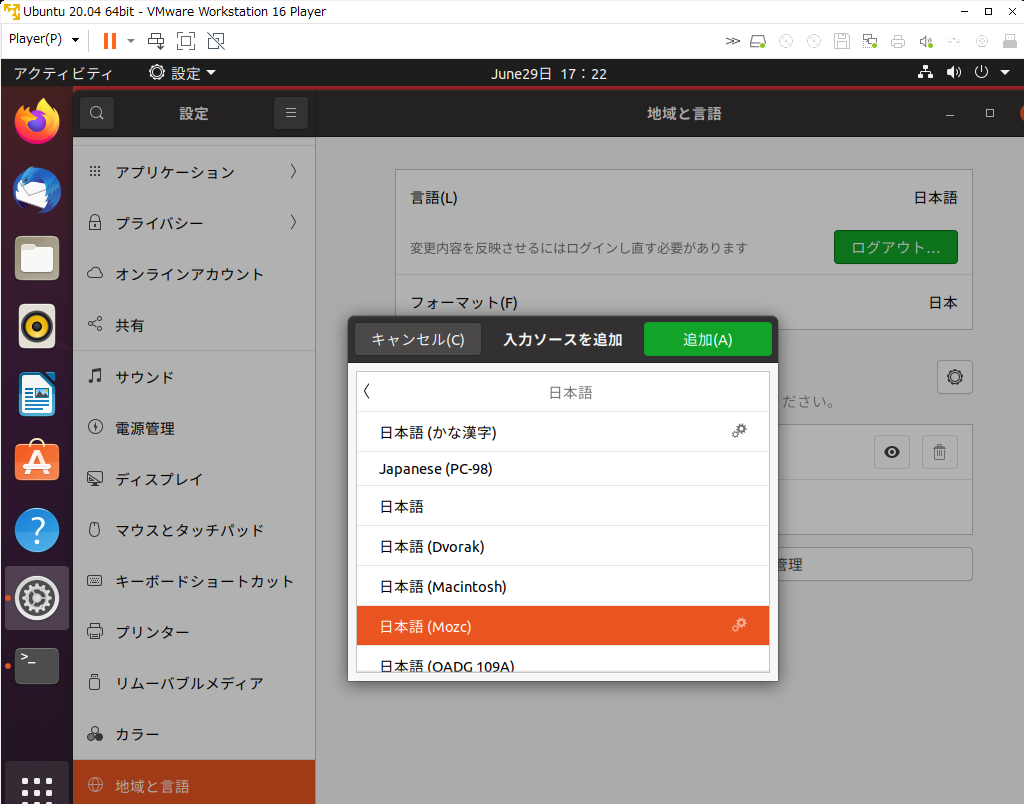Click the VMware pause button
Viewport: 1024px width, 804px height.
tap(110, 41)
